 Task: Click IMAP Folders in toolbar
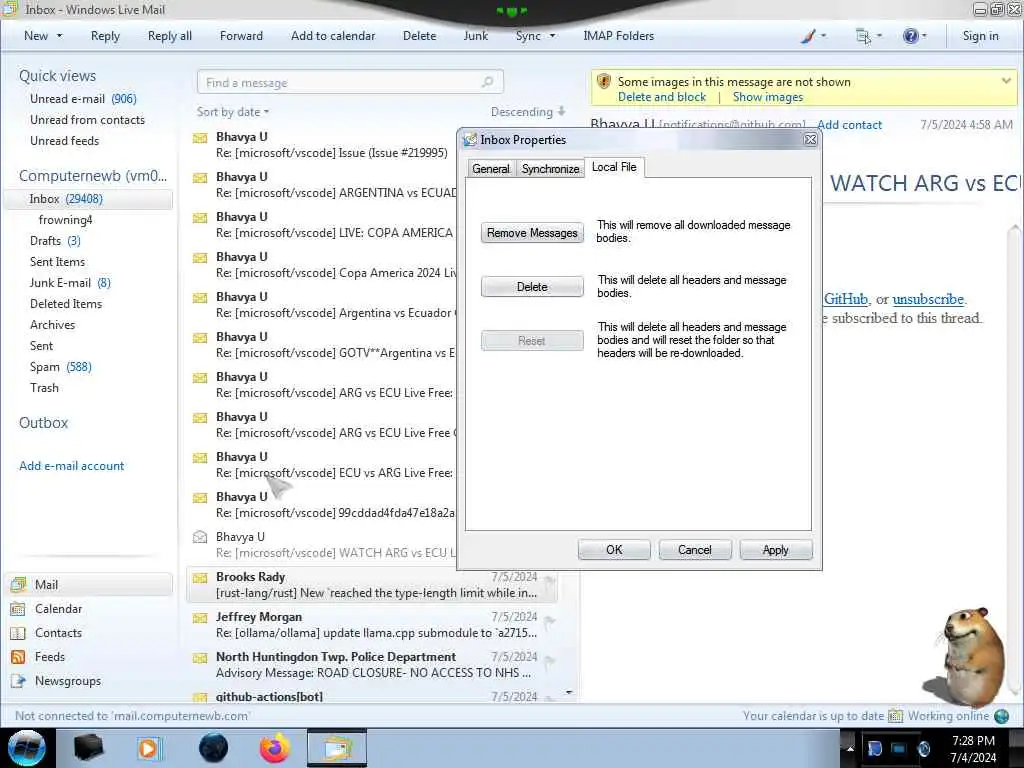coord(618,36)
